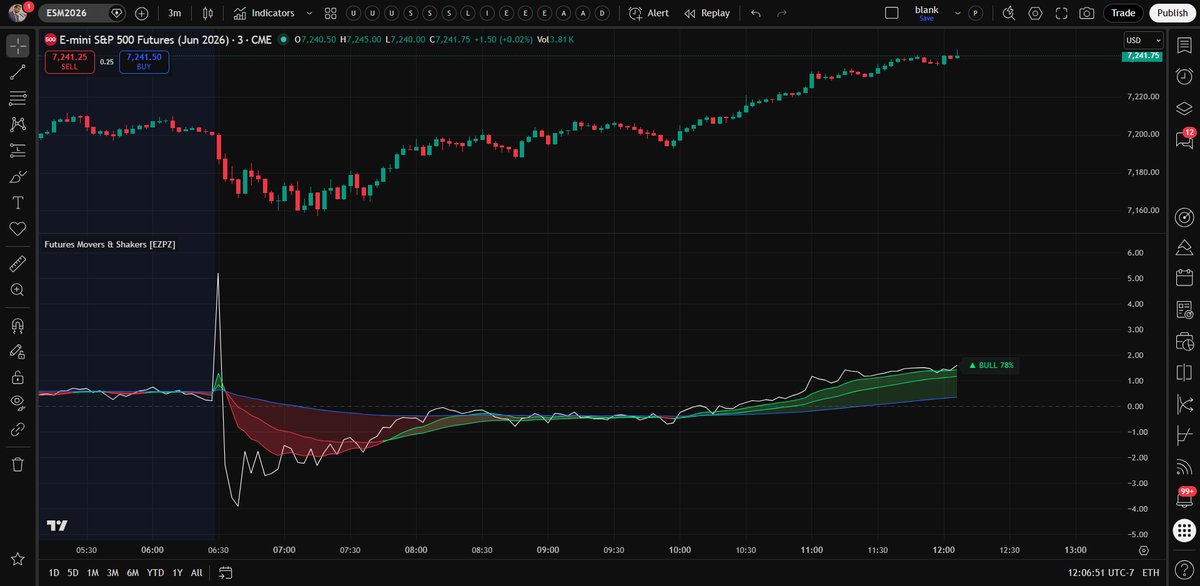The height and width of the screenshot is (586, 1200).
Task: Toggle favorite indicator D circle
Action: click(x=600, y=13)
